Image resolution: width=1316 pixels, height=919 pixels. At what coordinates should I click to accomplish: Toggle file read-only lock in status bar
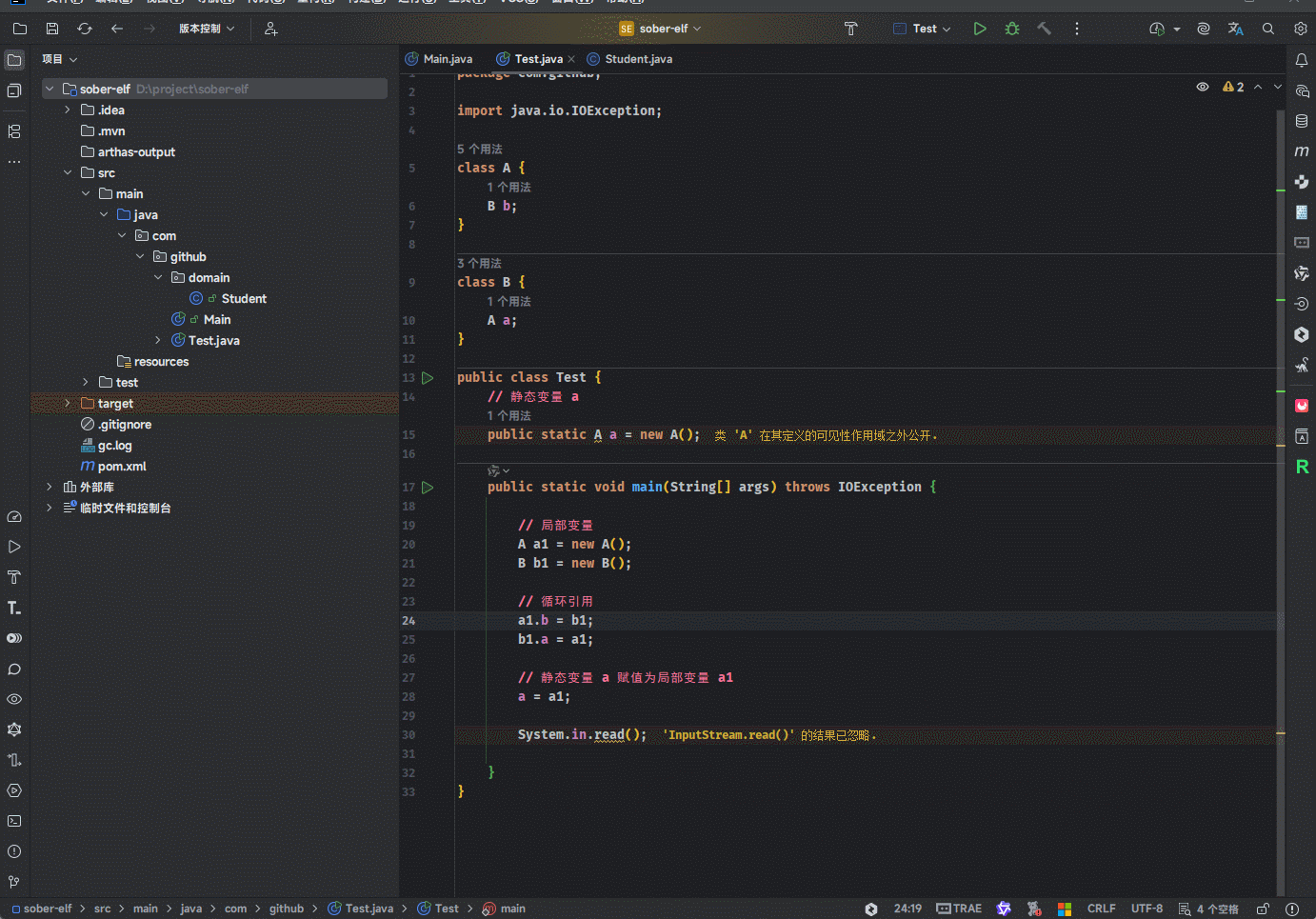1263,909
